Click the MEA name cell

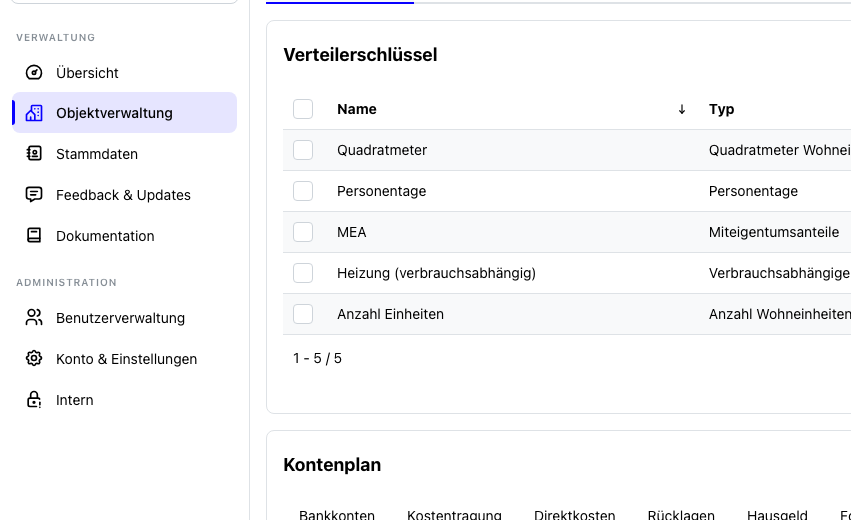(352, 232)
